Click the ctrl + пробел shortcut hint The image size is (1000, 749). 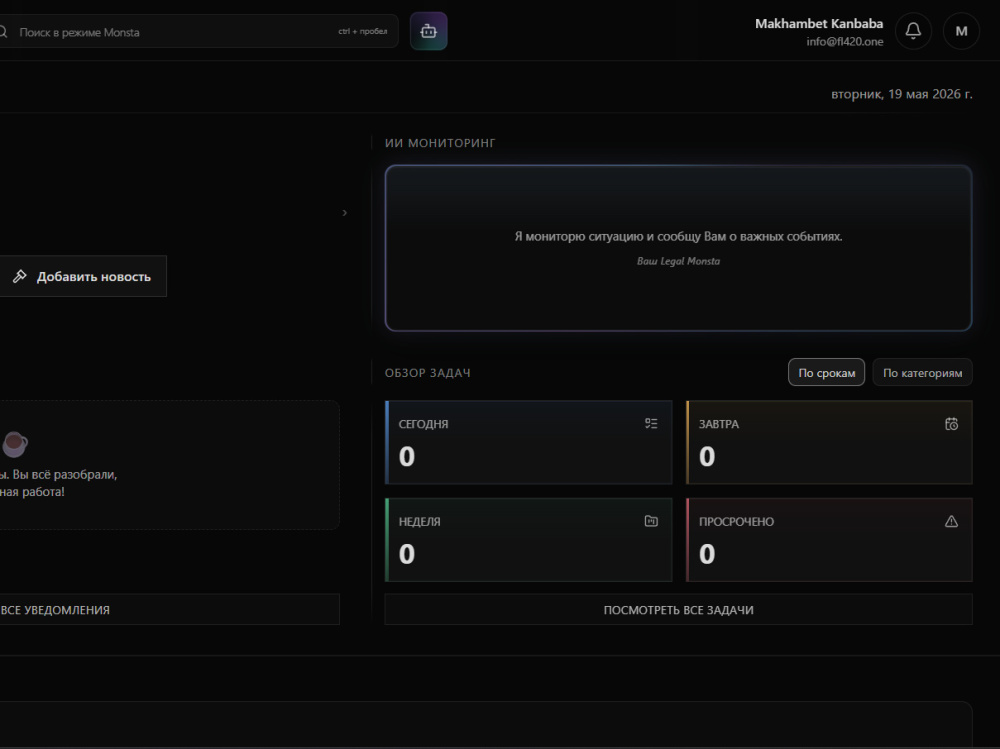coord(362,31)
